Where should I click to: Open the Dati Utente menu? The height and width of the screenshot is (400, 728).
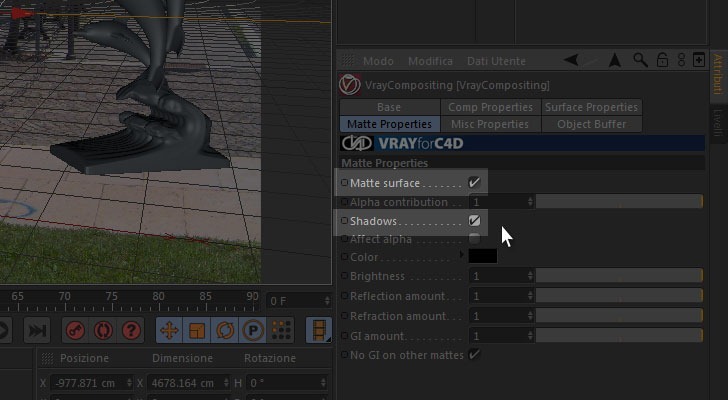click(496, 61)
